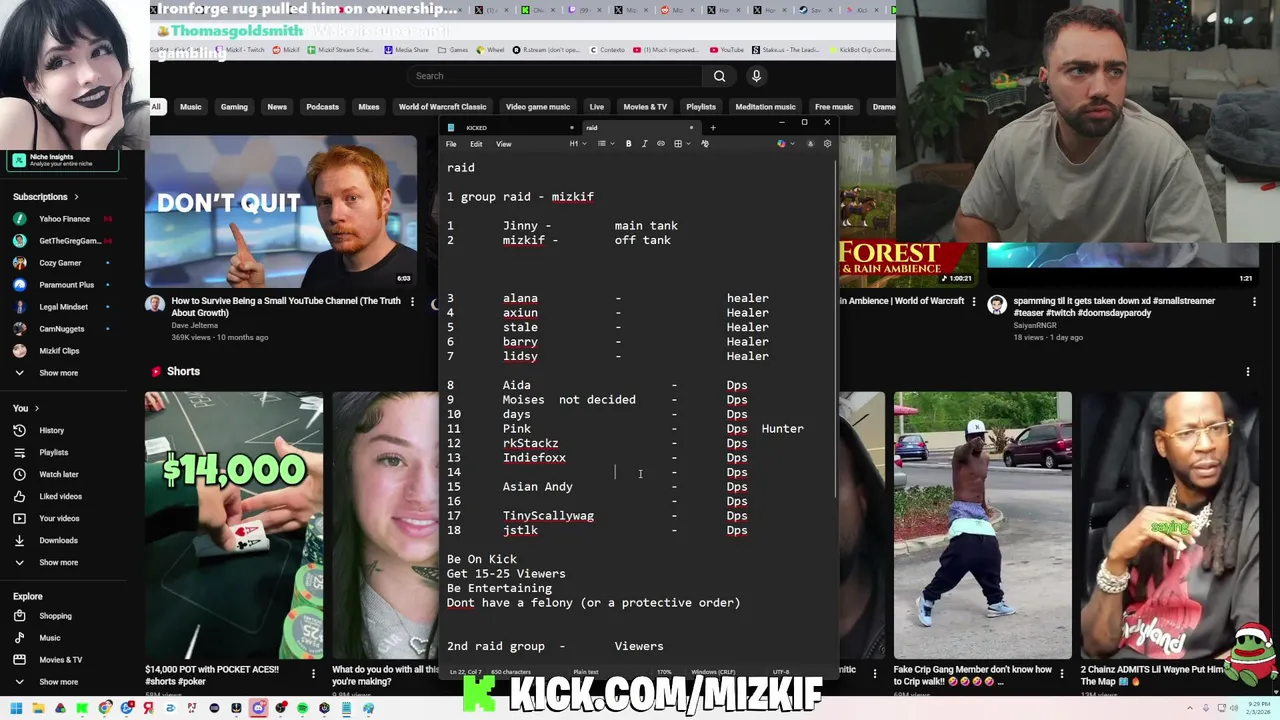Open the Fake Crip Gang Member short

click(x=982, y=526)
